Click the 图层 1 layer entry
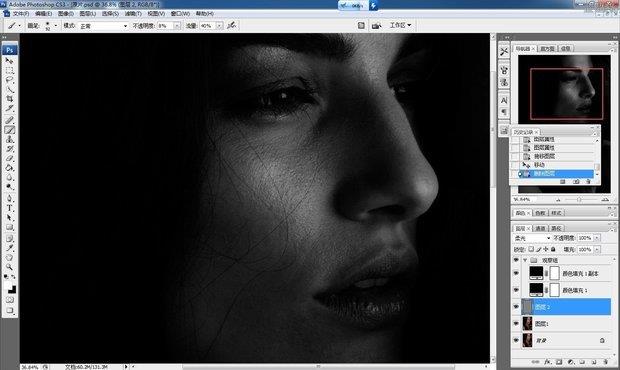The width and height of the screenshot is (620, 370). click(x=565, y=324)
